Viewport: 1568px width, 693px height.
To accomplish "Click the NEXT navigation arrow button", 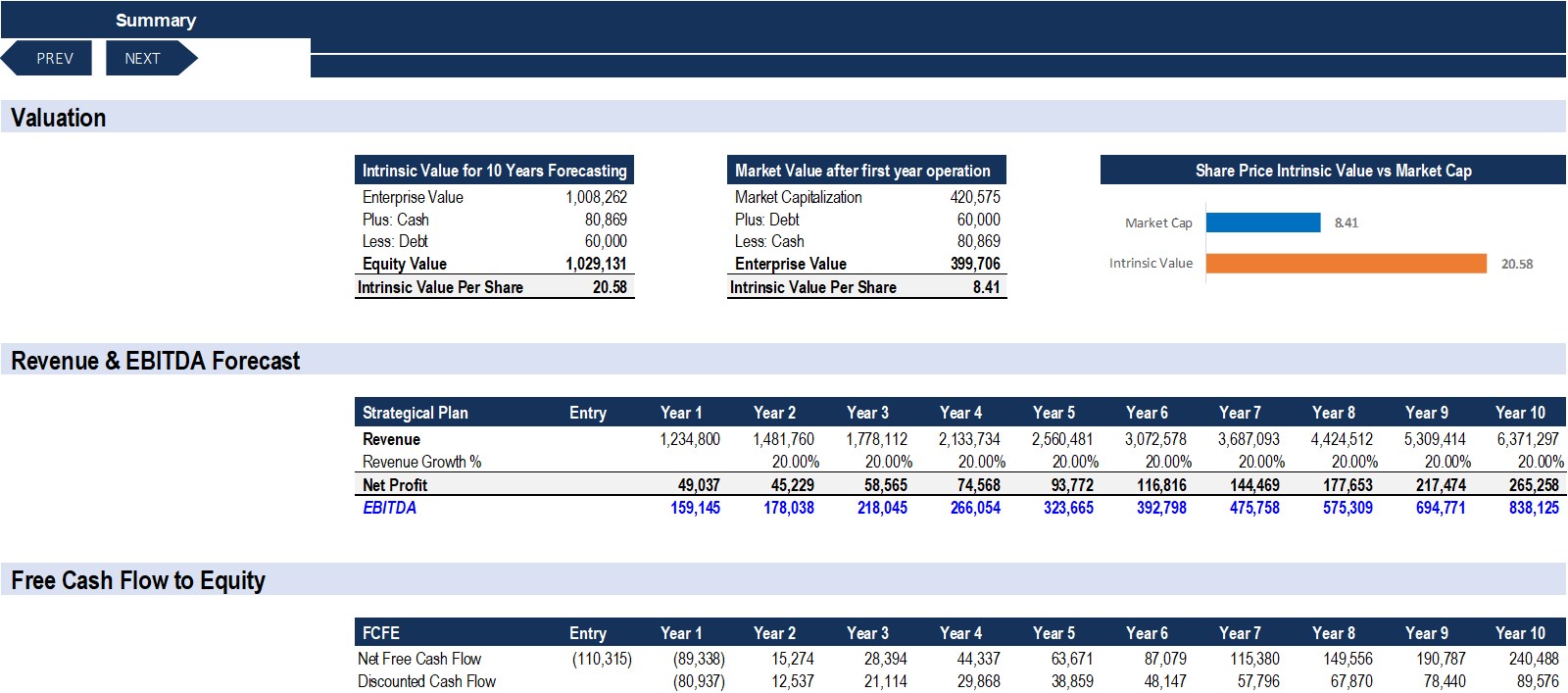I will pos(147,59).
